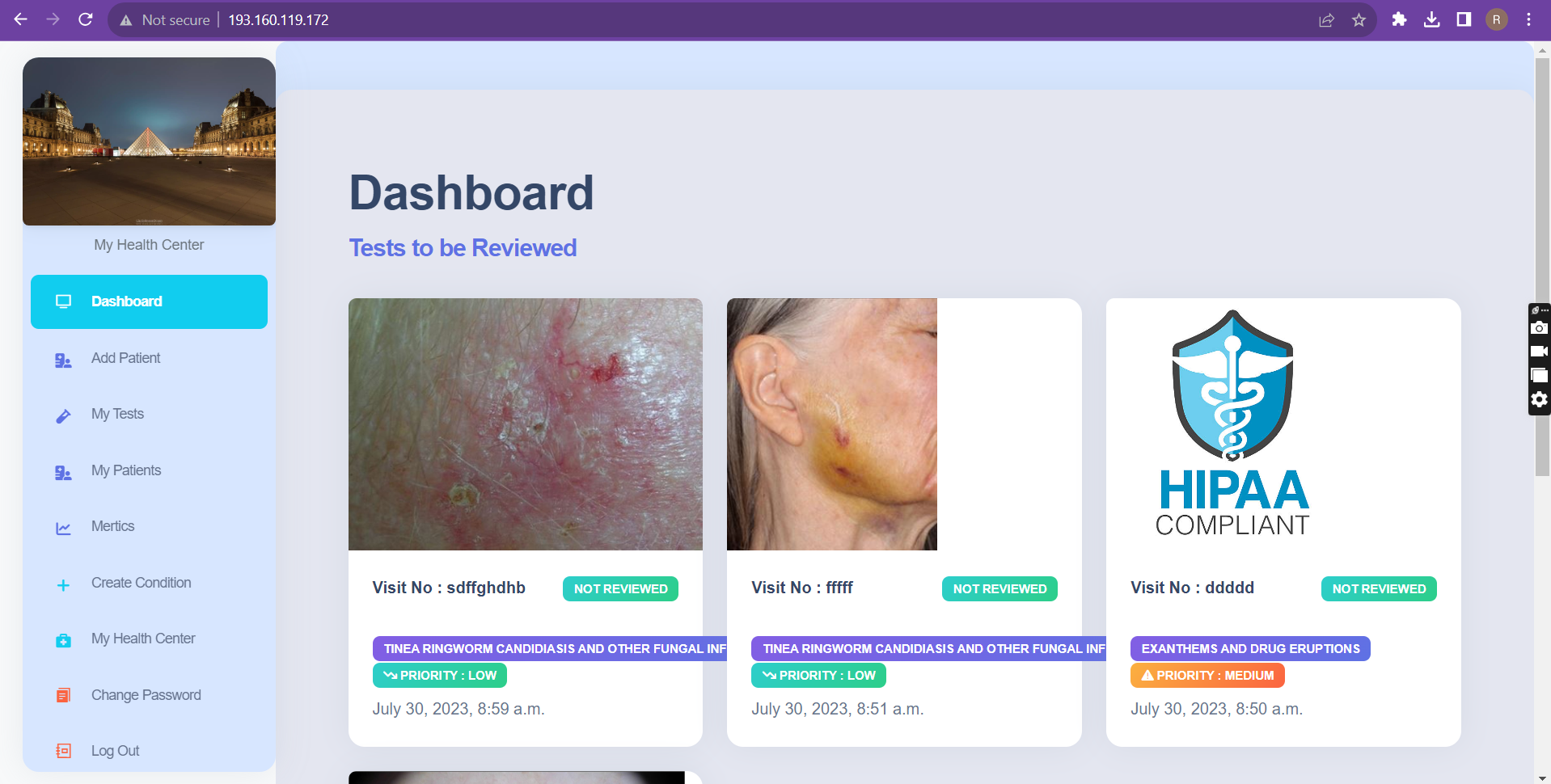This screenshot has width=1551, height=784.
Task: Toggle NOT REVIEWED status on visit fffff
Action: [999, 588]
